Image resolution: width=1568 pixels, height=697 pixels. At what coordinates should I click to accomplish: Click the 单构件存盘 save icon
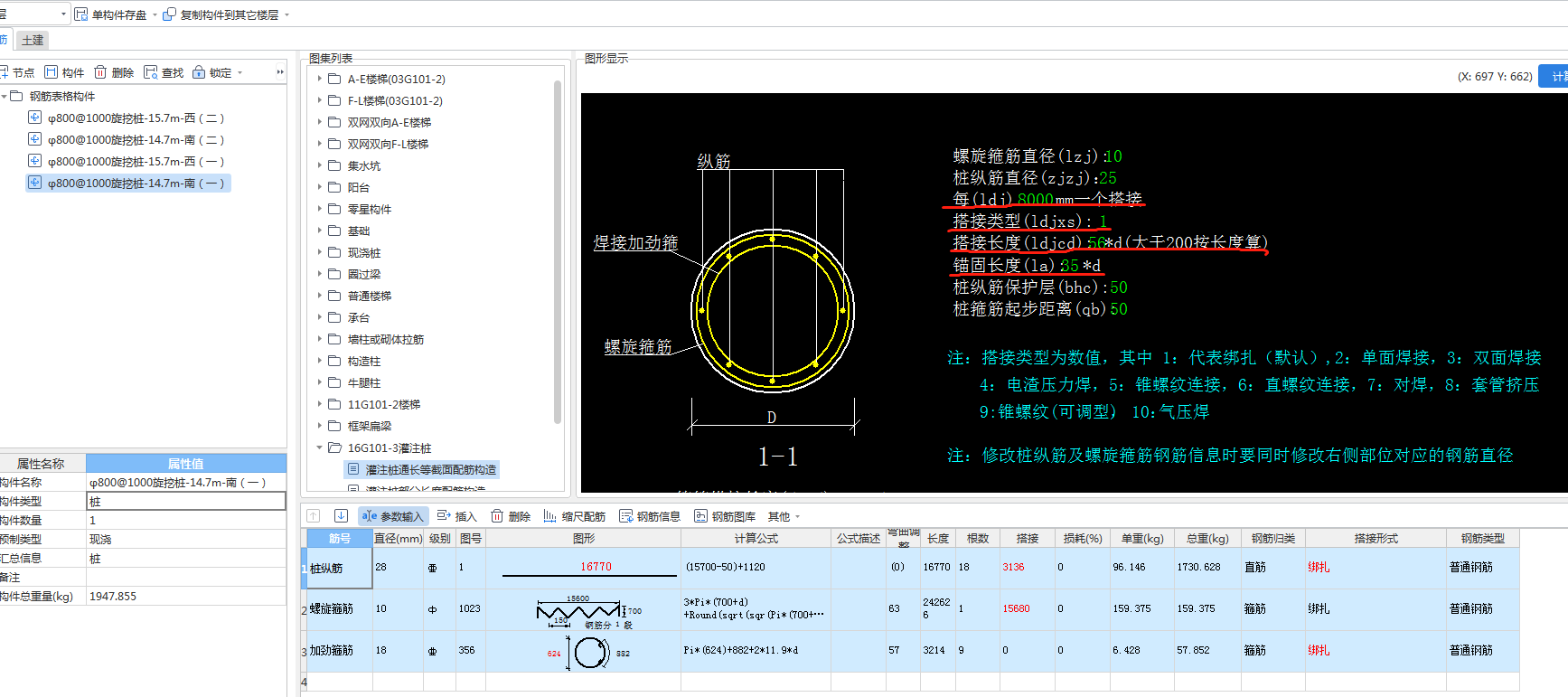81,14
